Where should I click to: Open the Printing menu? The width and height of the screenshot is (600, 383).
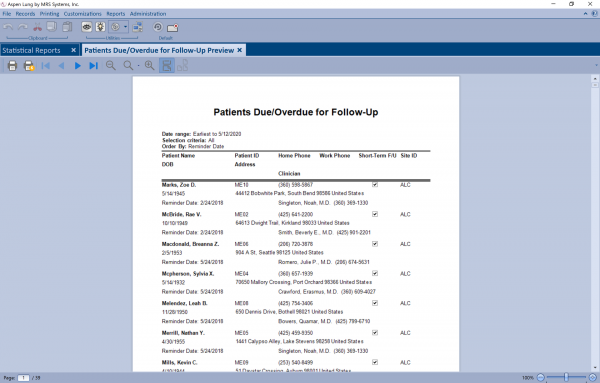49,14
